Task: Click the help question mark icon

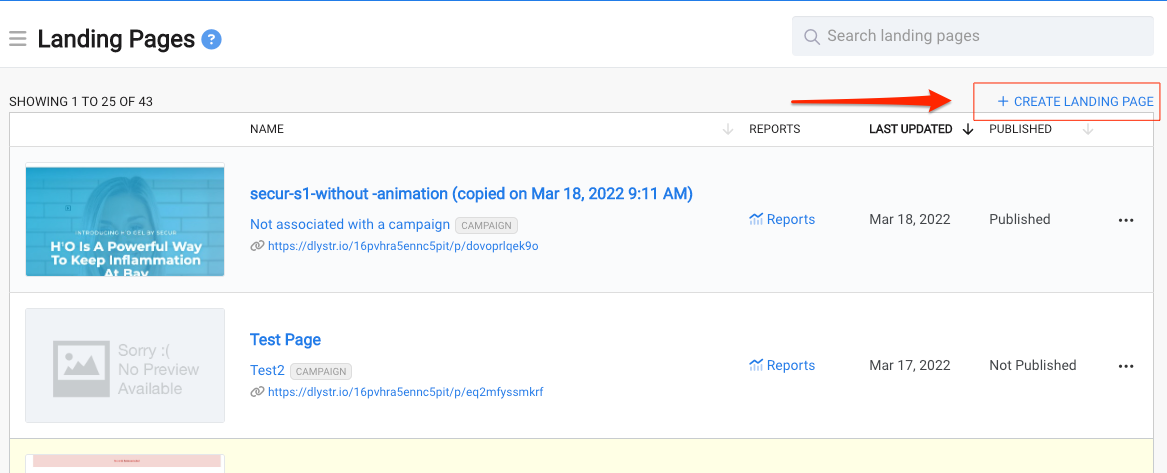Action: [x=211, y=39]
